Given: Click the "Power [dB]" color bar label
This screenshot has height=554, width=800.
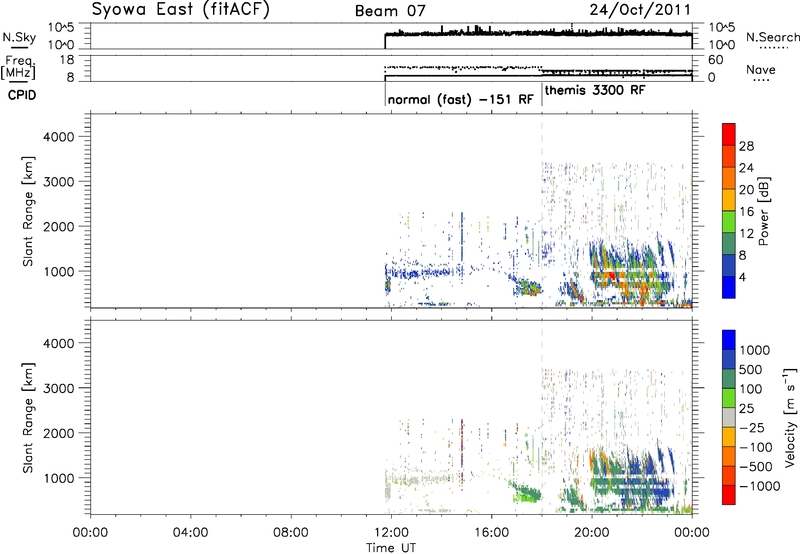Looking at the screenshot, I should click(763, 211).
